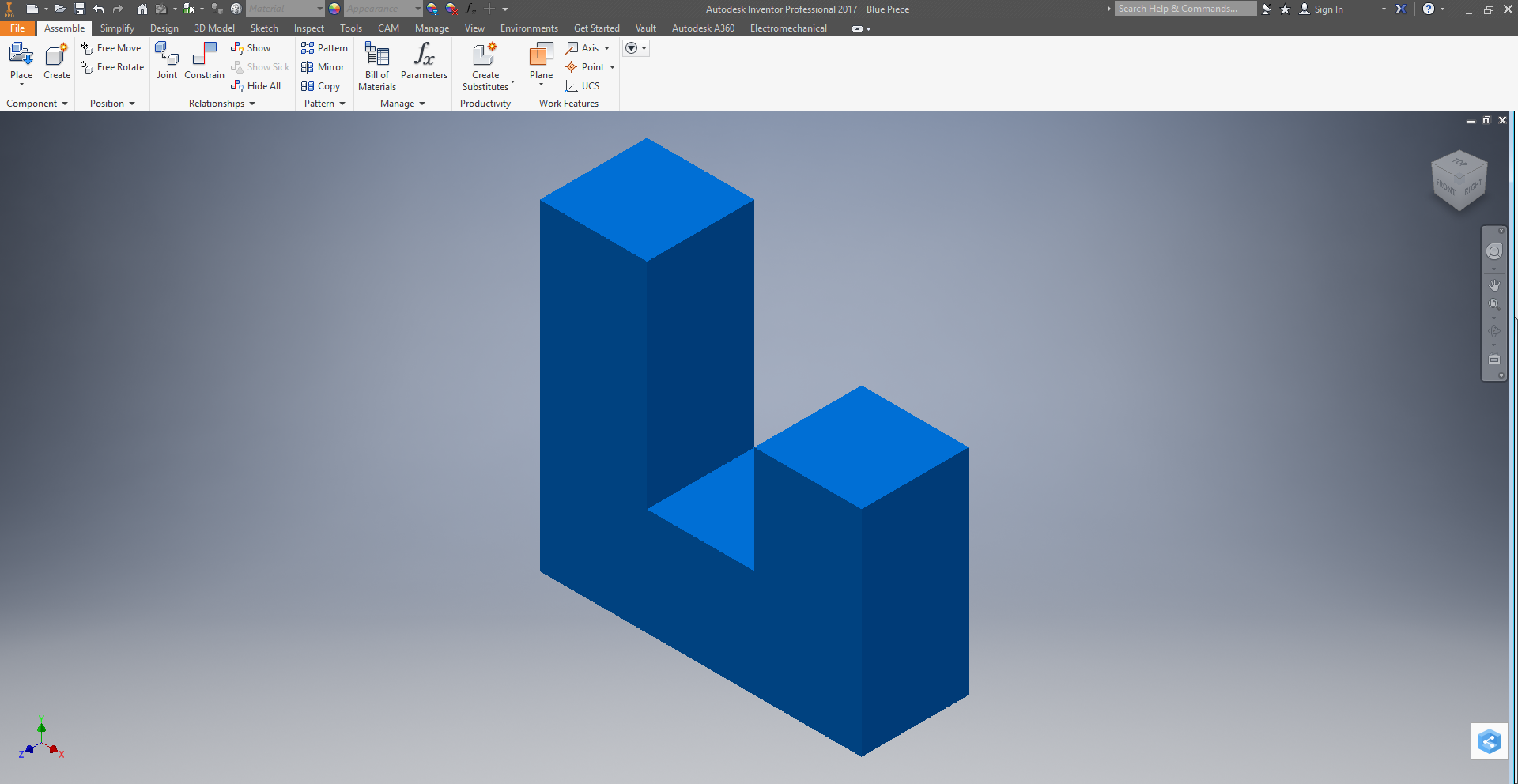Viewport: 1518px width, 784px height.
Task: Click the Clear appearance override icon
Action: click(451, 9)
